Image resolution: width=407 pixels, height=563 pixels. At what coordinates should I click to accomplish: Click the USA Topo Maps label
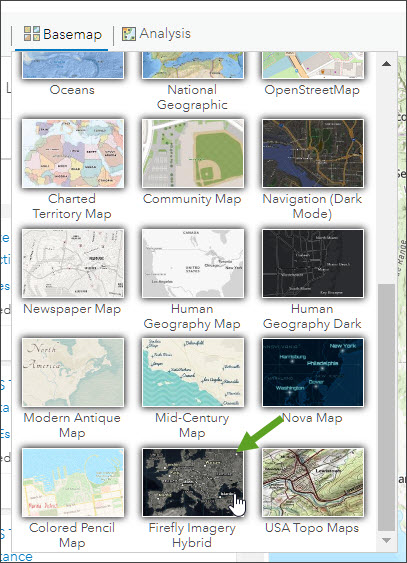coord(312,528)
